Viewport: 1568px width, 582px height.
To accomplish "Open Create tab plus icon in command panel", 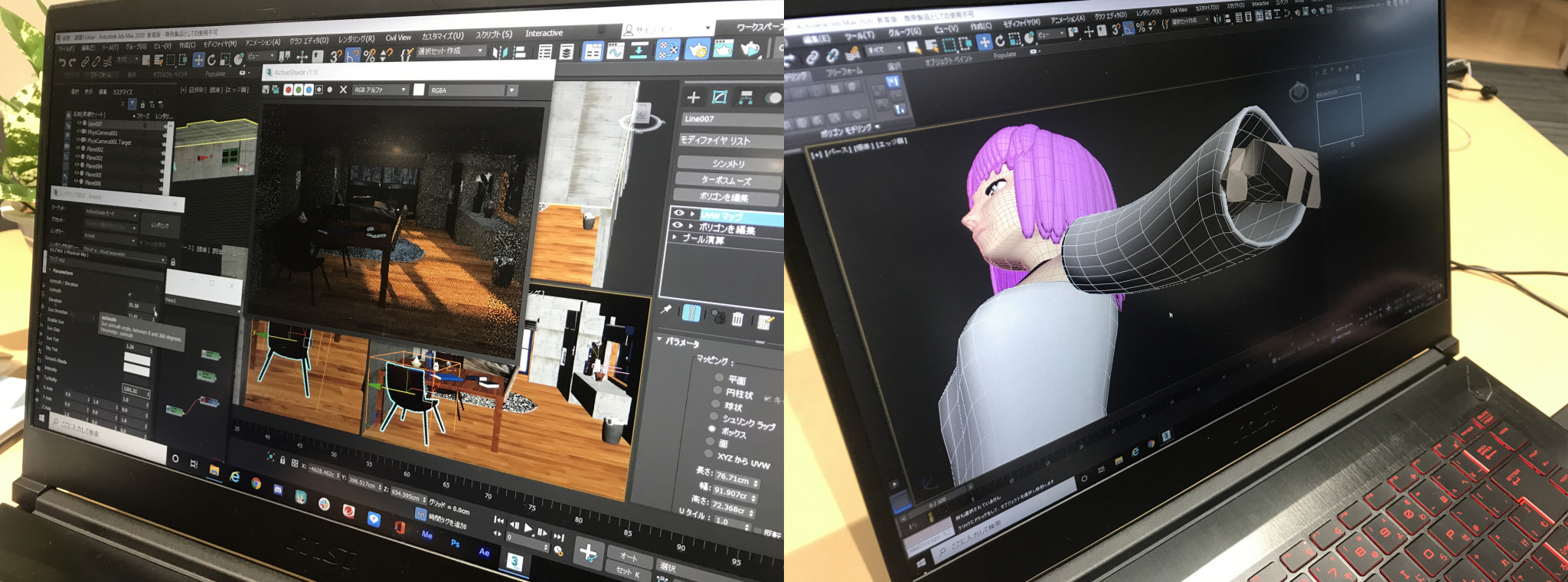I will [x=693, y=97].
